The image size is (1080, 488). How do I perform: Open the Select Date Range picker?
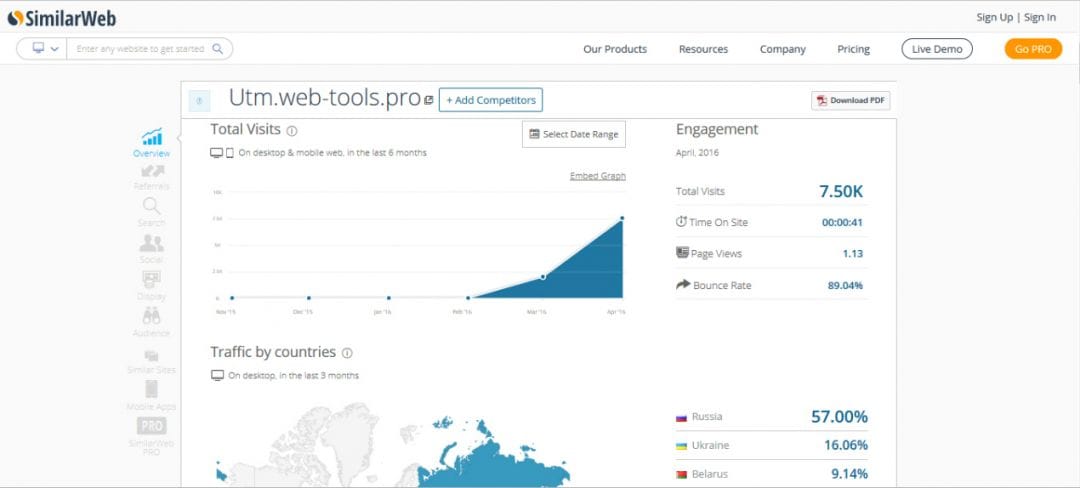click(573, 134)
